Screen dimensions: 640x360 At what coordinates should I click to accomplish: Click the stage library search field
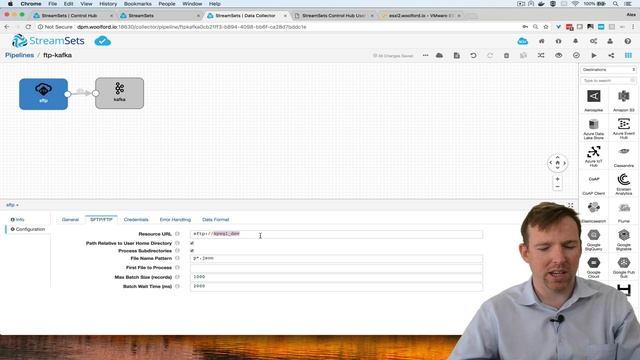(x=609, y=81)
